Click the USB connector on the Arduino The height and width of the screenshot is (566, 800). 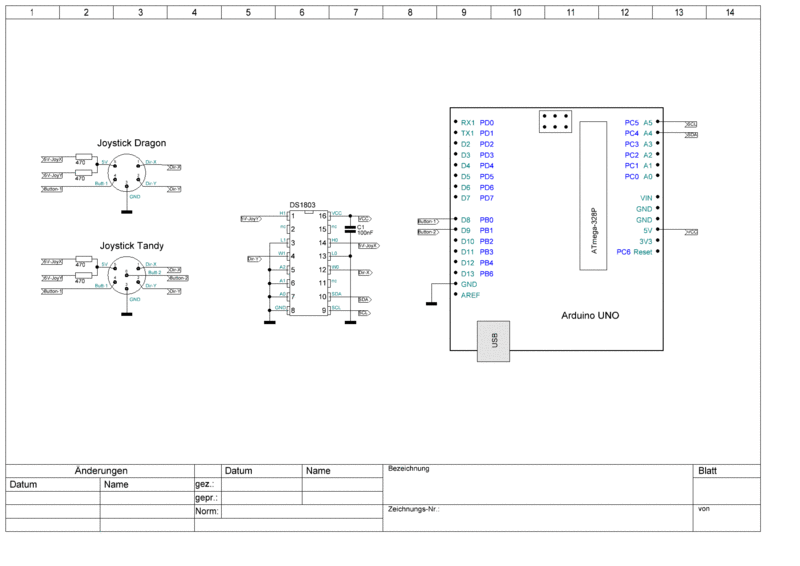[493, 341]
